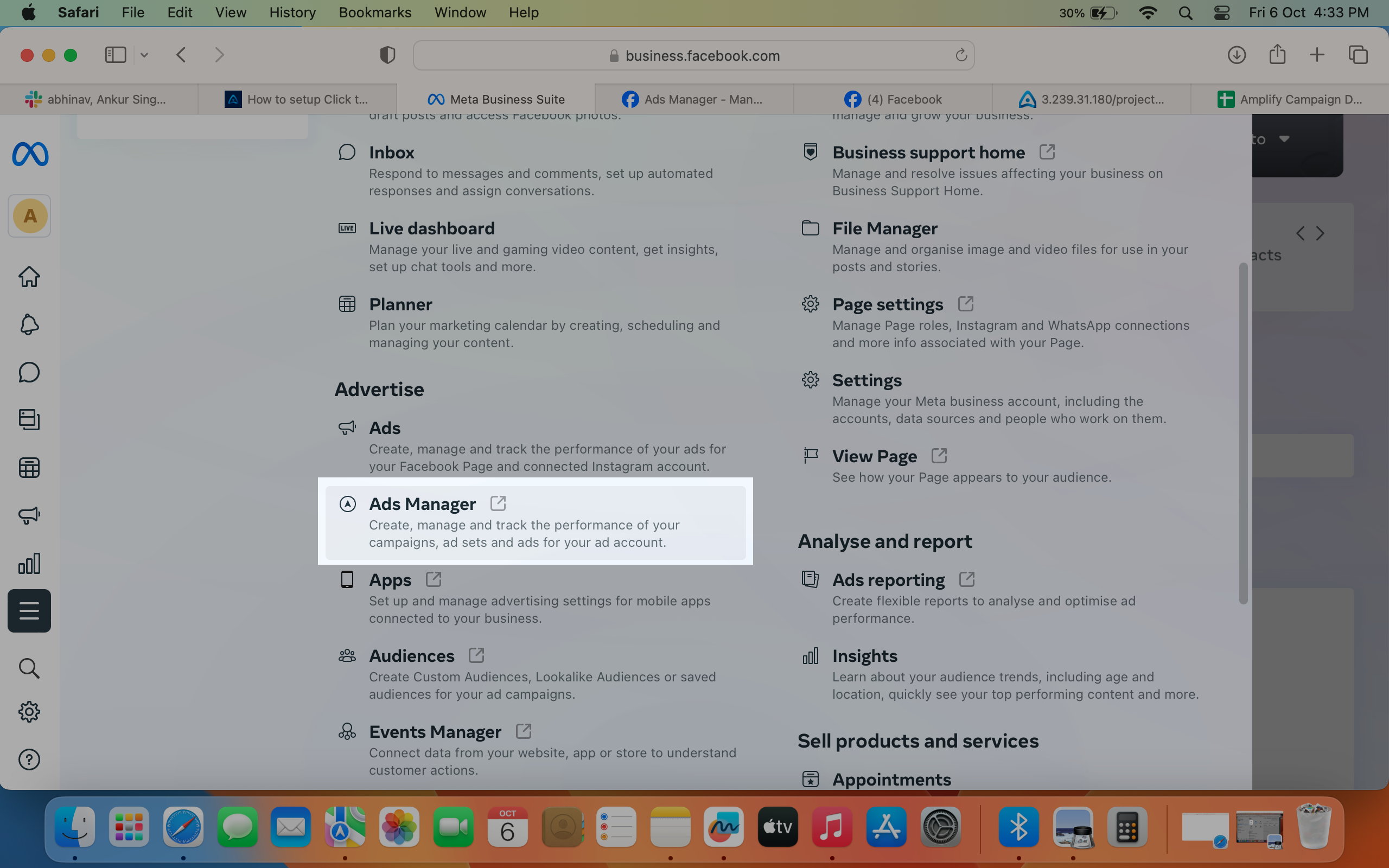Click the previous arrow in right card
This screenshot has width=1389, height=868.
point(1300,233)
